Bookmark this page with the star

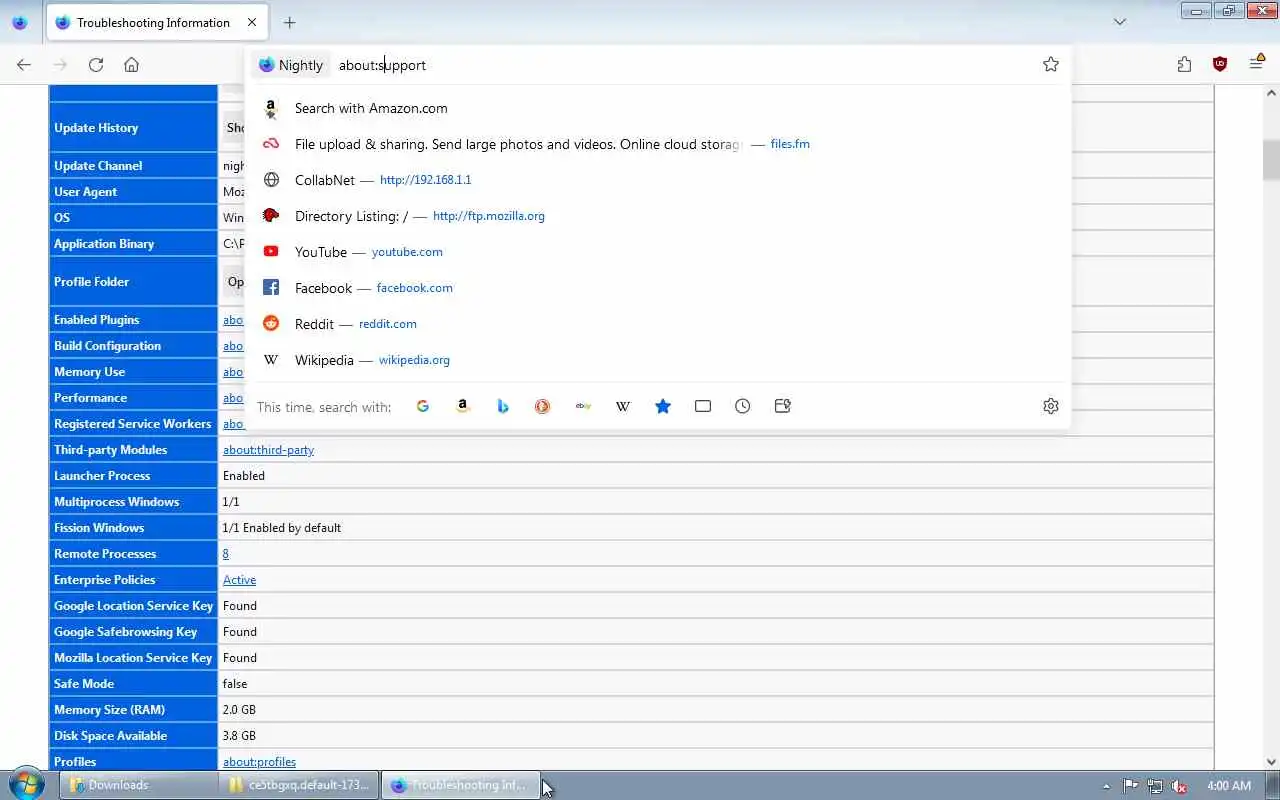click(x=1050, y=64)
